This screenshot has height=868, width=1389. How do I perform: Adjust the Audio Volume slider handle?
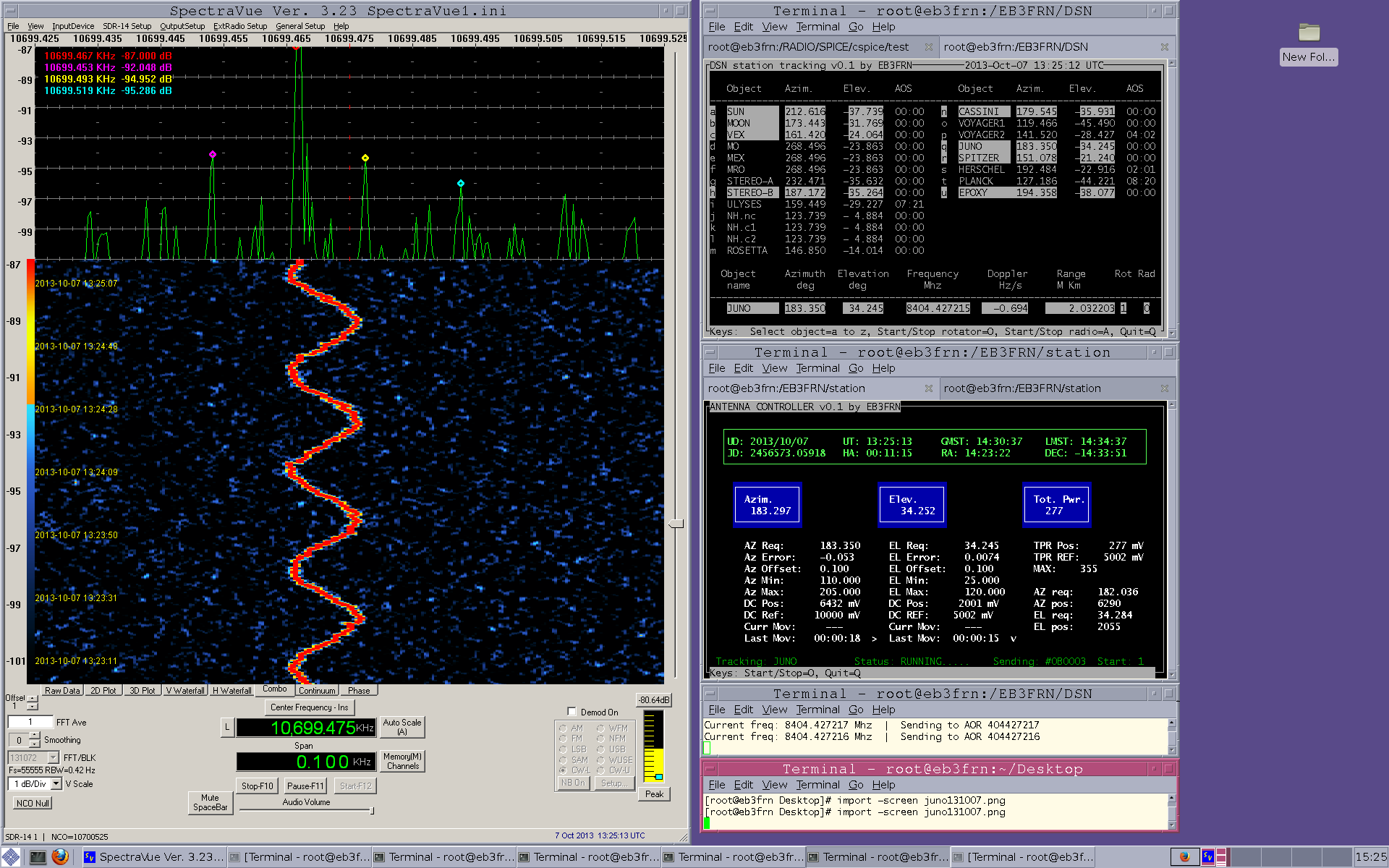point(372,811)
